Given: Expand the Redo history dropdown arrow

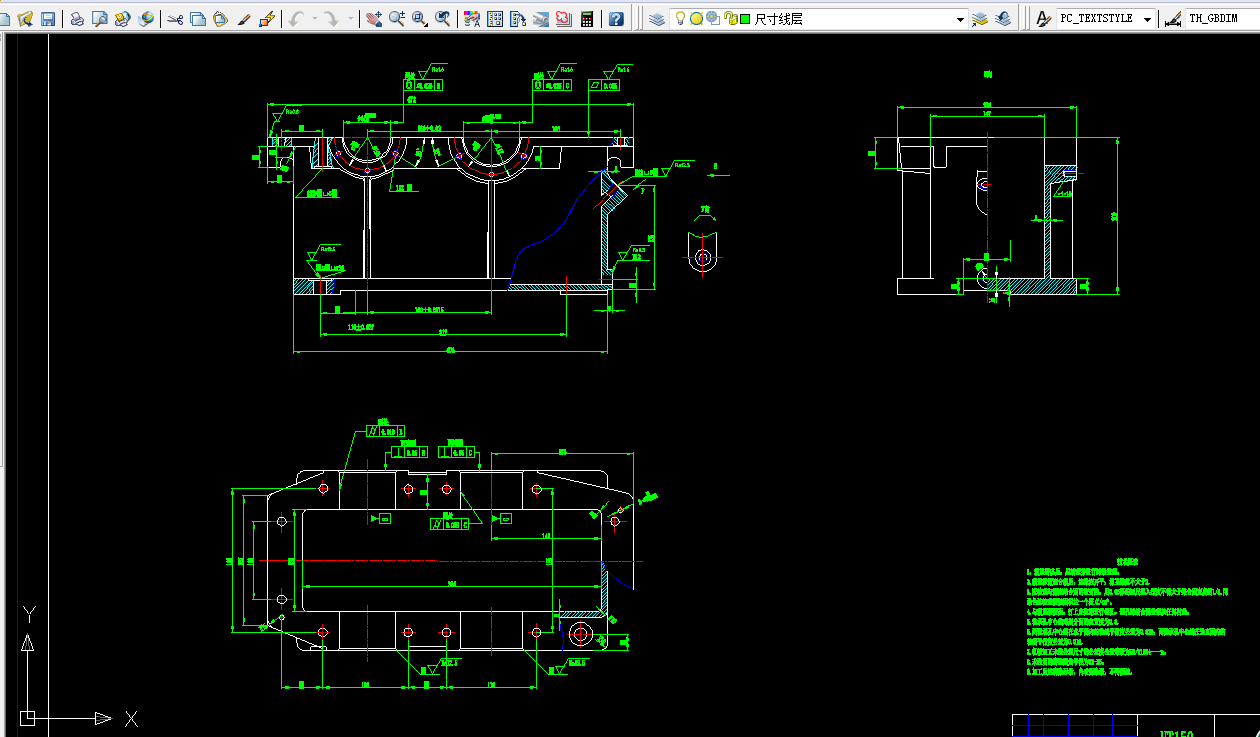Looking at the screenshot, I should (349, 19).
